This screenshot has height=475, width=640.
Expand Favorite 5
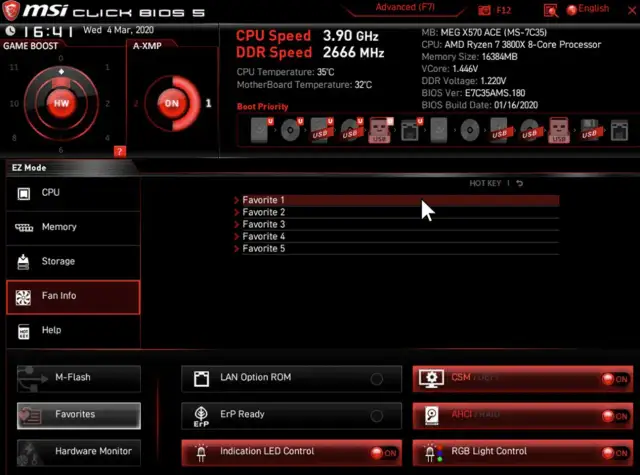[x=396, y=249]
